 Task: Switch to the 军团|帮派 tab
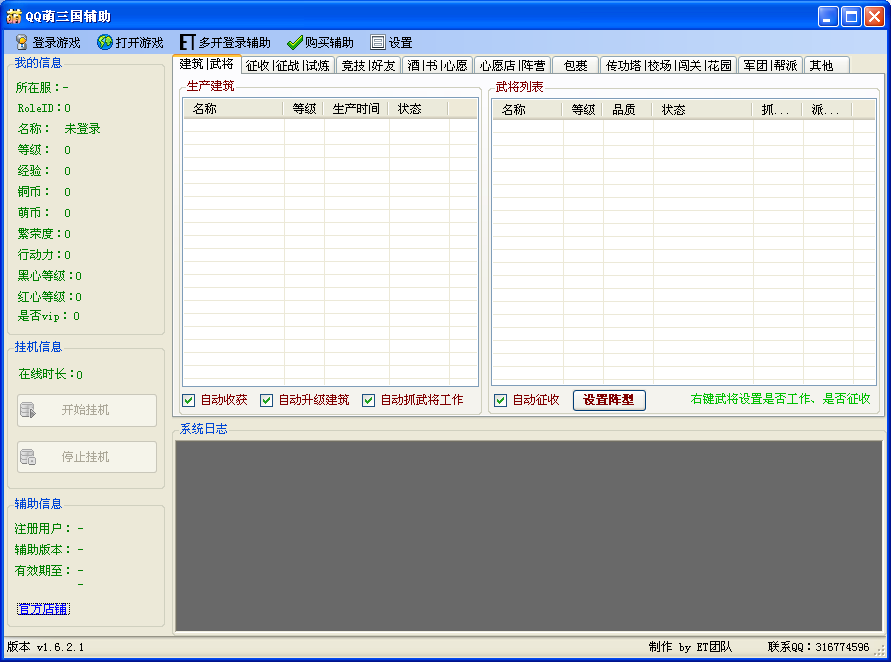770,66
